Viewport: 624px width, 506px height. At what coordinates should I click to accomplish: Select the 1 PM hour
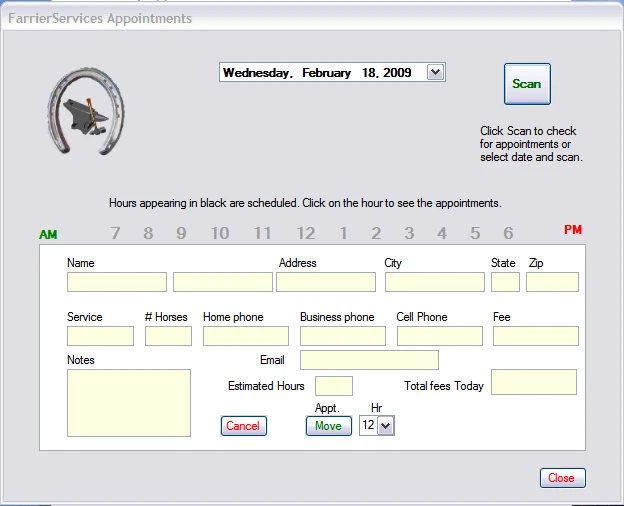click(343, 233)
